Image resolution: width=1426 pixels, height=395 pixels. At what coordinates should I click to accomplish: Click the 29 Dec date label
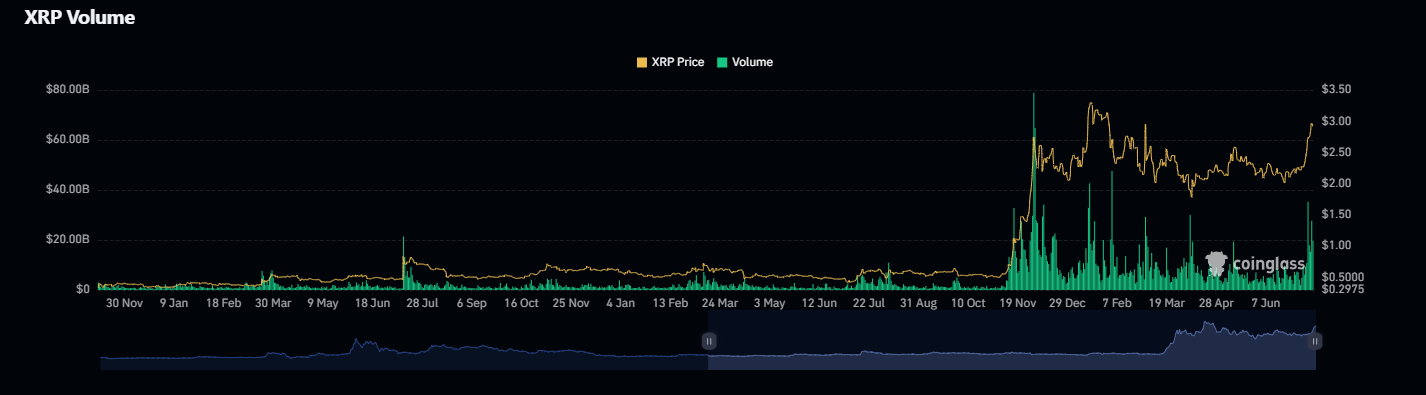click(1068, 303)
